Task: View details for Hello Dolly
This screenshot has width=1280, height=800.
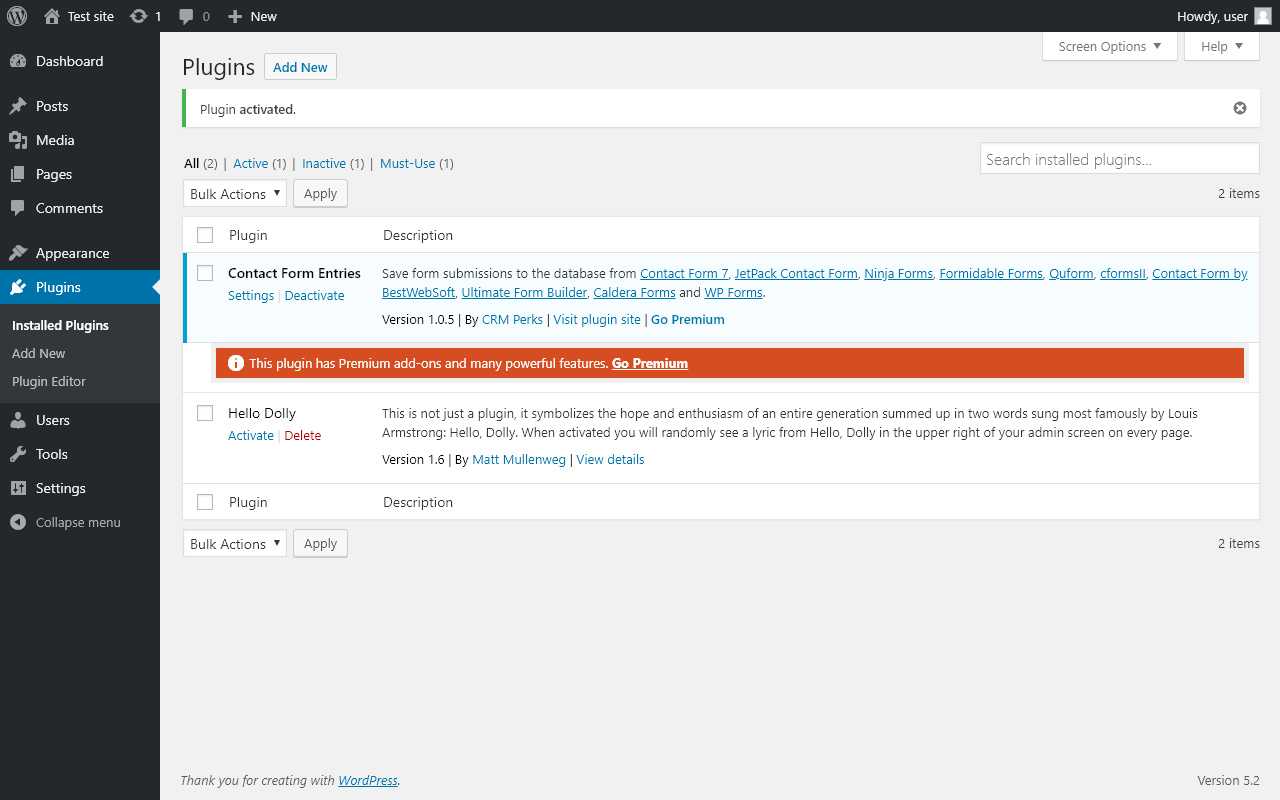Action: 610,459
